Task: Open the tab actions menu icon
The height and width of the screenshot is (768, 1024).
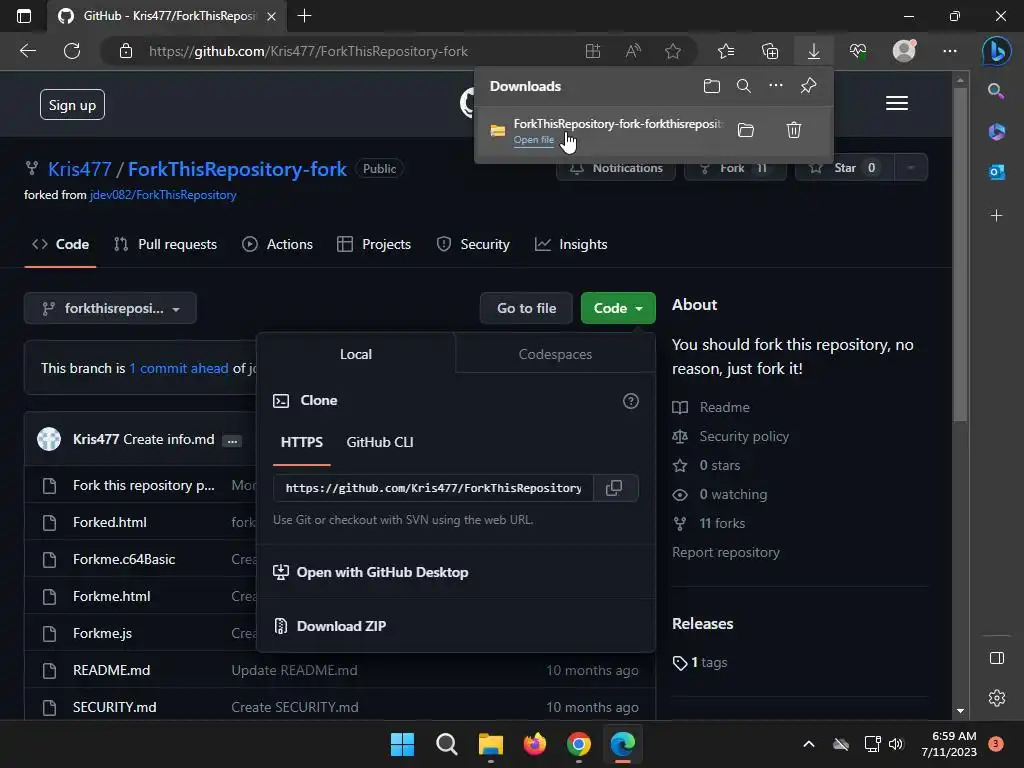Action: pyautogui.click(x=24, y=16)
